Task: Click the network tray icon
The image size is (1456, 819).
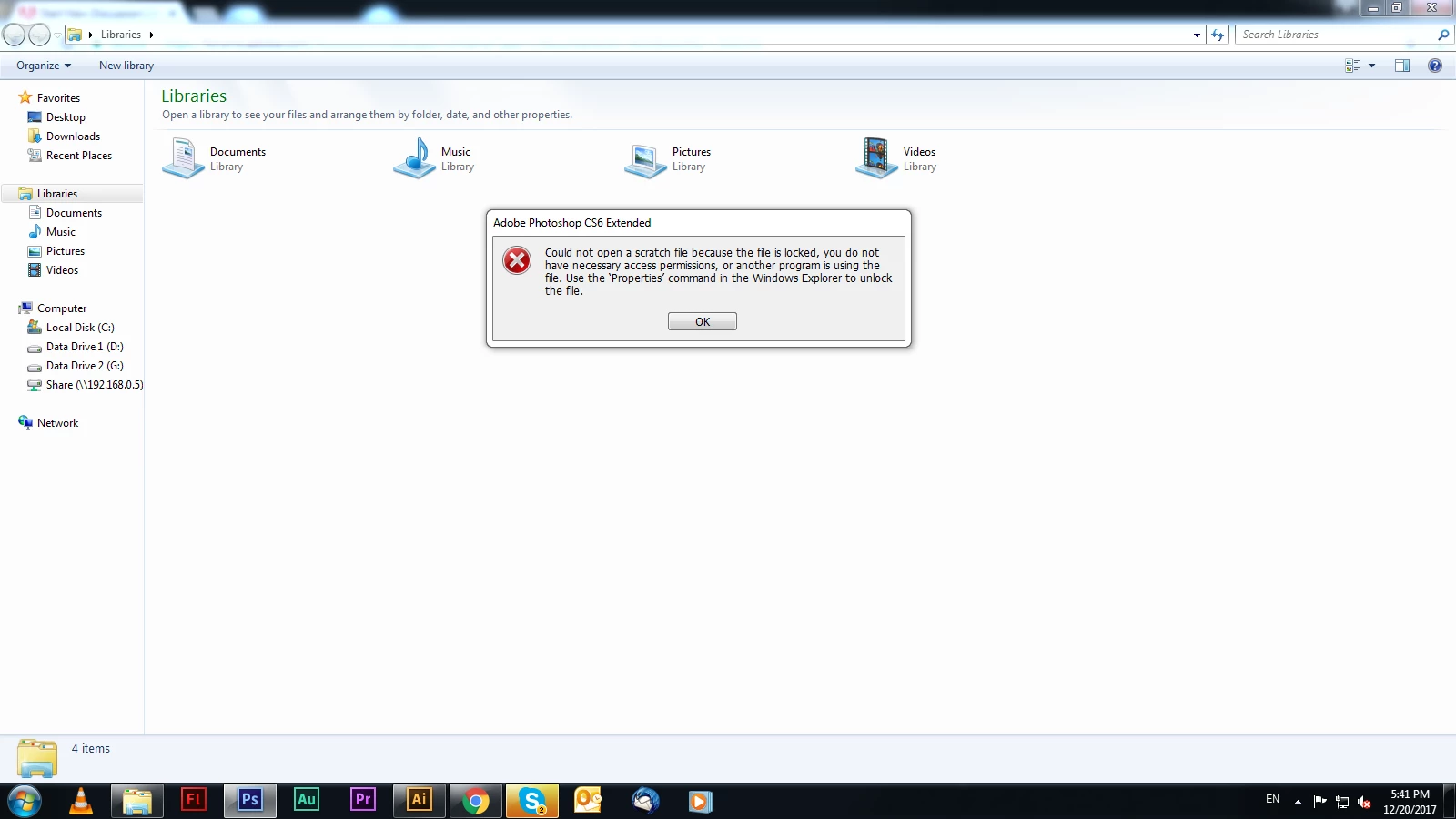Action: pyautogui.click(x=1342, y=802)
